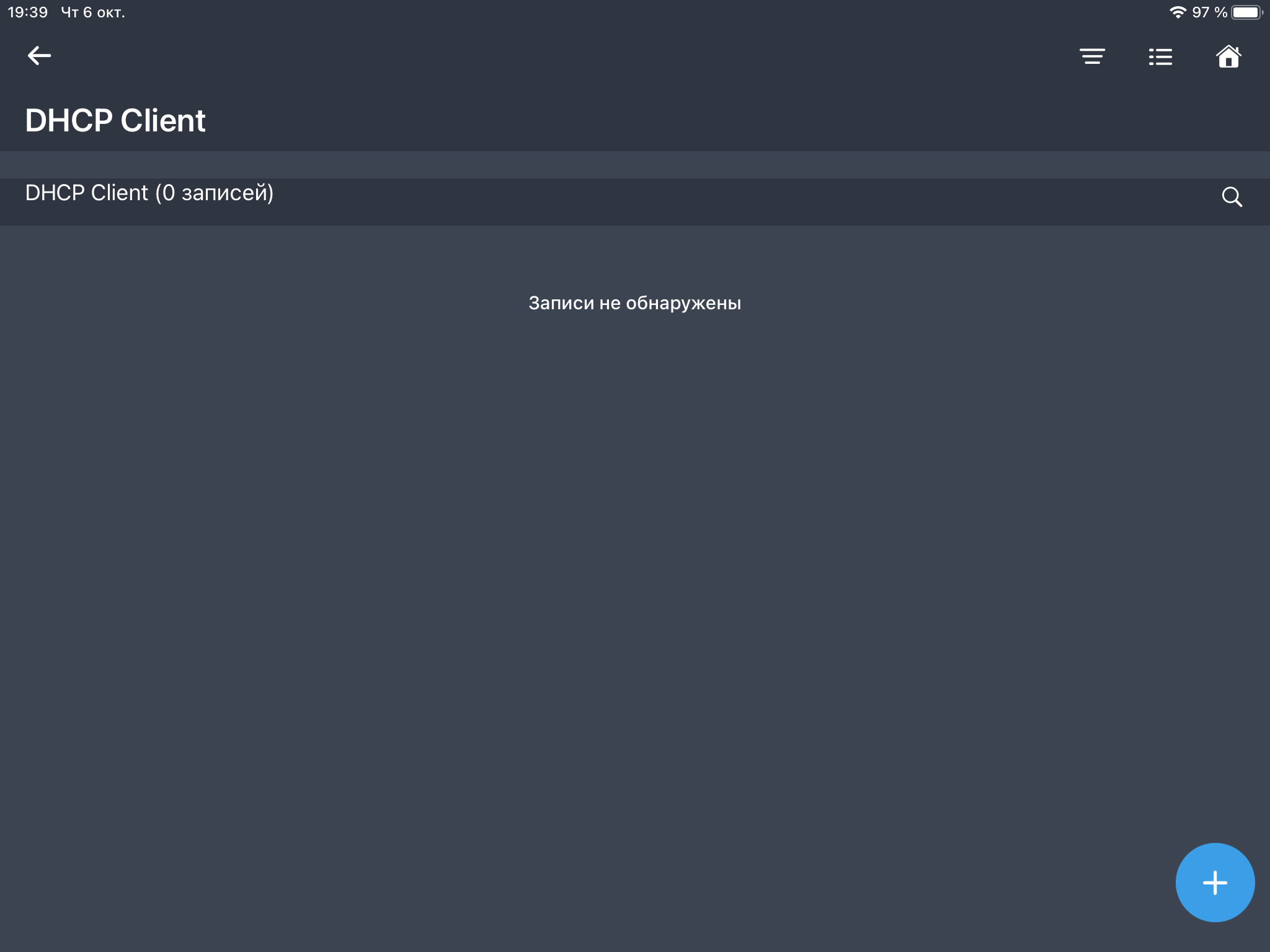Click 'DHCP' in the records count header
Image resolution: width=1270 pixels, height=952 pixels.
pos(55,193)
